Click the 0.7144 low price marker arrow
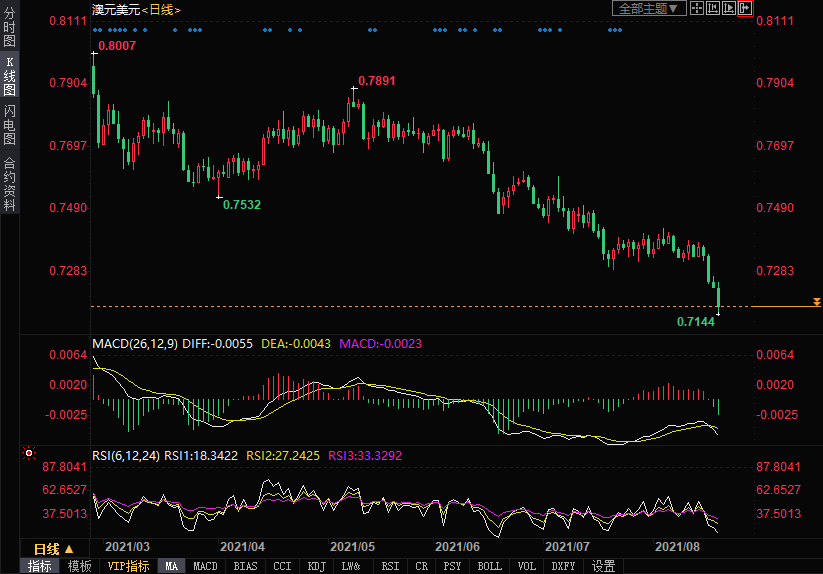 718,314
